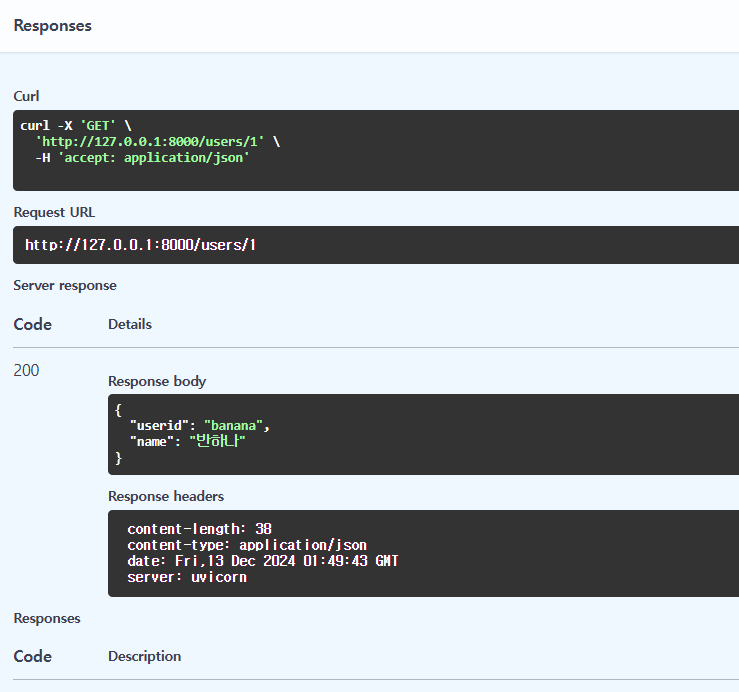The image size is (739, 692).
Task: Click the "name": "반하나" line
Action: pyautogui.click(x=188, y=442)
